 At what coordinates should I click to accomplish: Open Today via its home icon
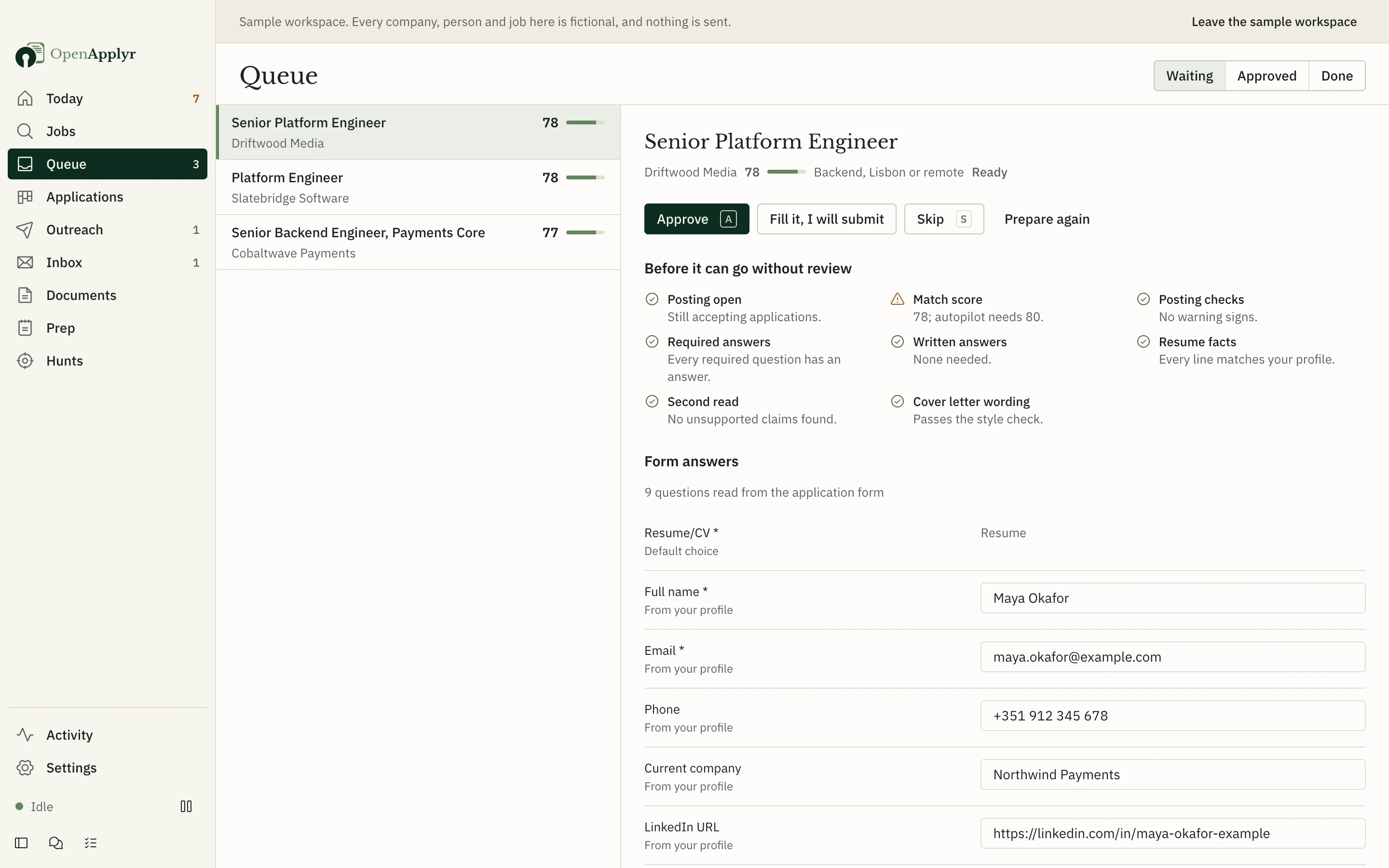click(x=25, y=98)
